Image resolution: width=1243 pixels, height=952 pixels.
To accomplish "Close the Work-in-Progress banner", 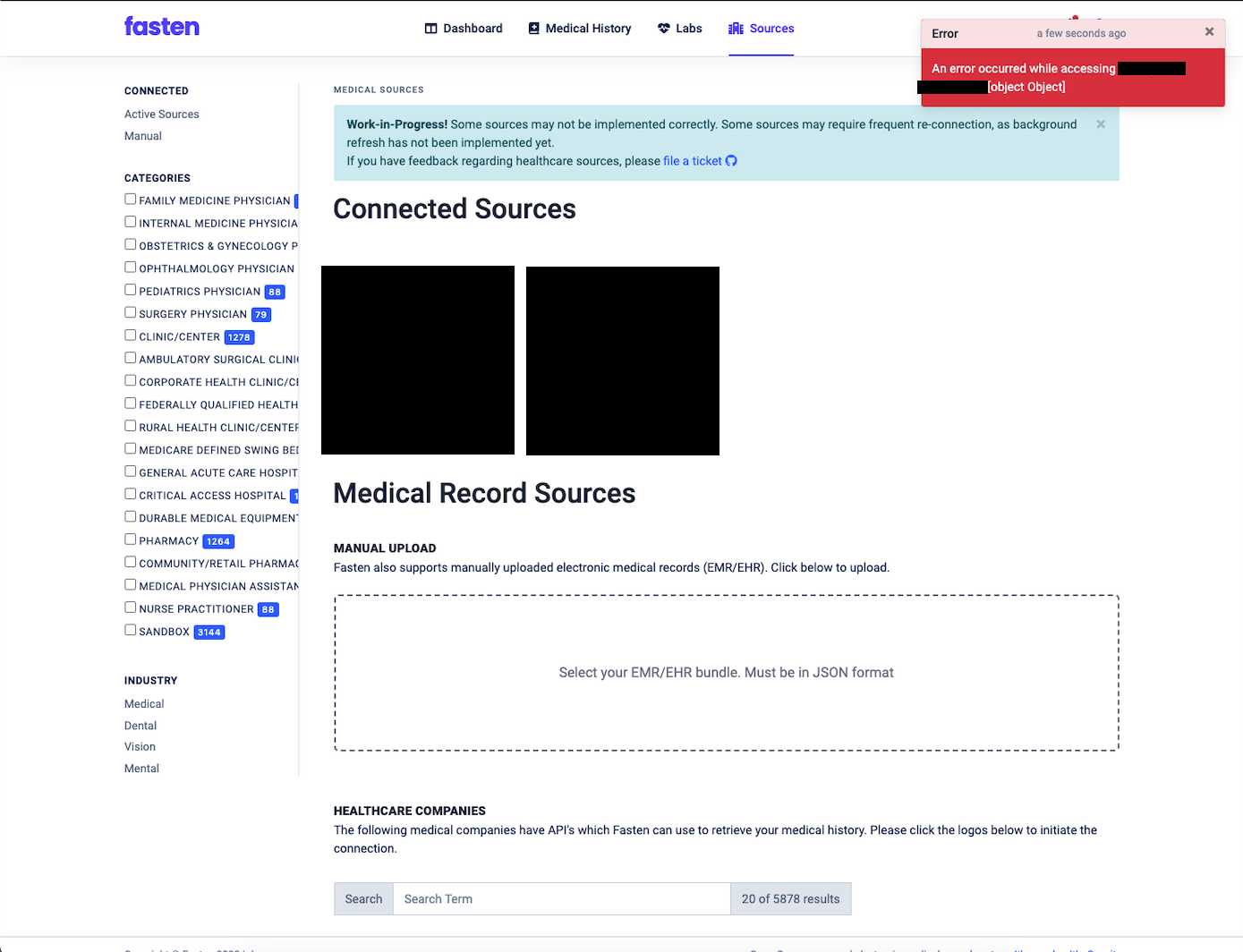I will coord(1100,123).
